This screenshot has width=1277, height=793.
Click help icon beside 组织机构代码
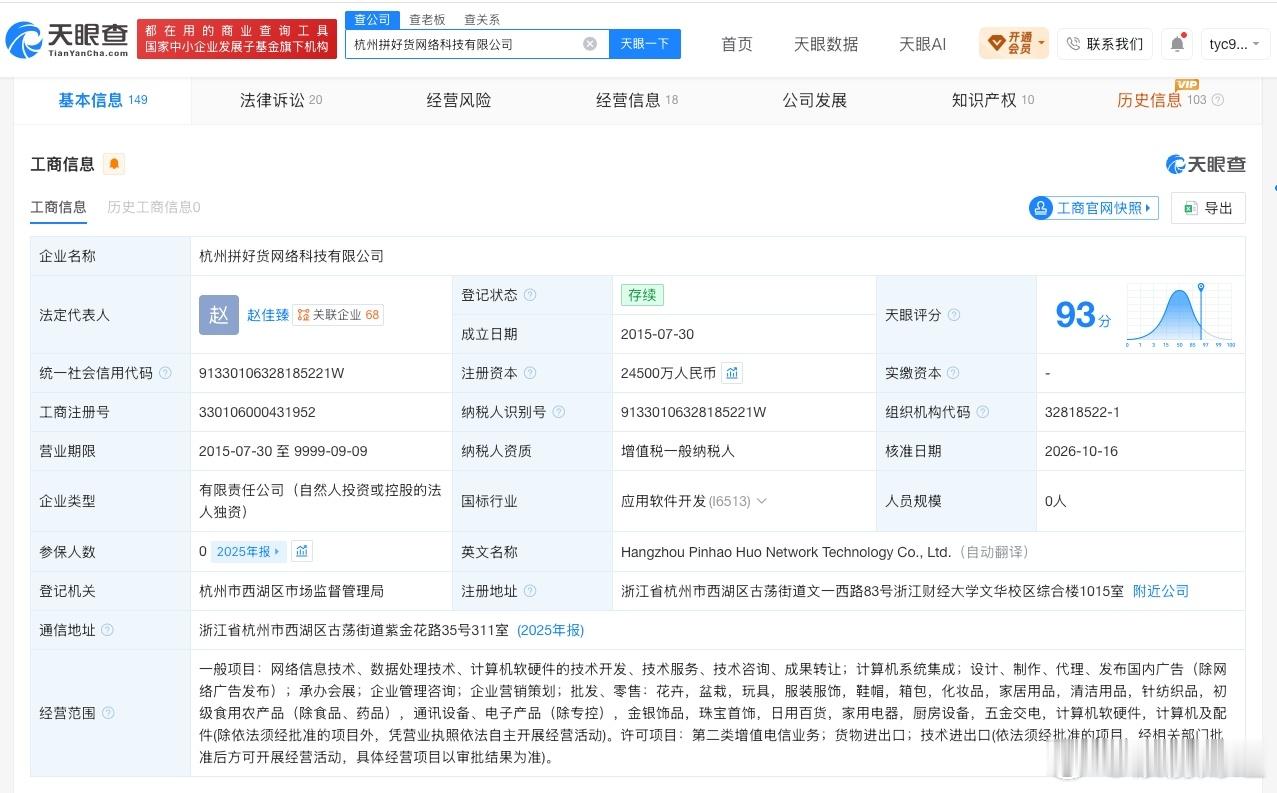pyautogui.click(x=982, y=412)
